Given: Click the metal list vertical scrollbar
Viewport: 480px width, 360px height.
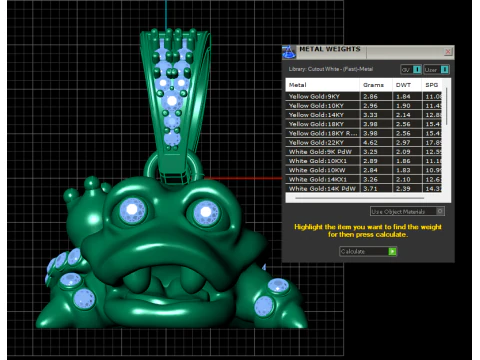Looking at the screenshot, I should point(447,107).
